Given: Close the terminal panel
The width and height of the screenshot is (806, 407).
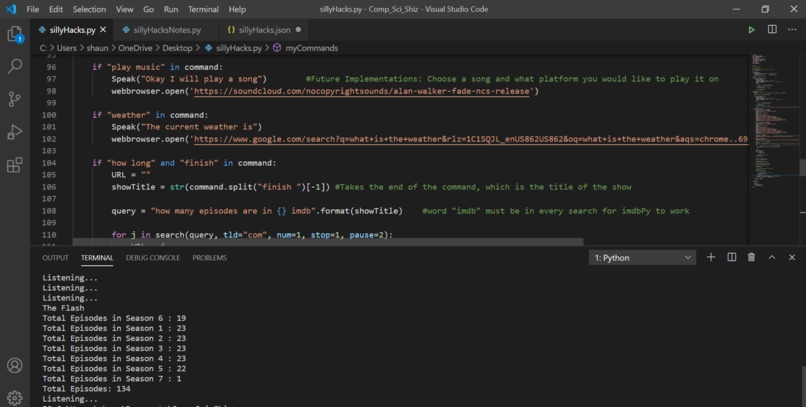Looking at the screenshot, I should [x=792, y=257].
